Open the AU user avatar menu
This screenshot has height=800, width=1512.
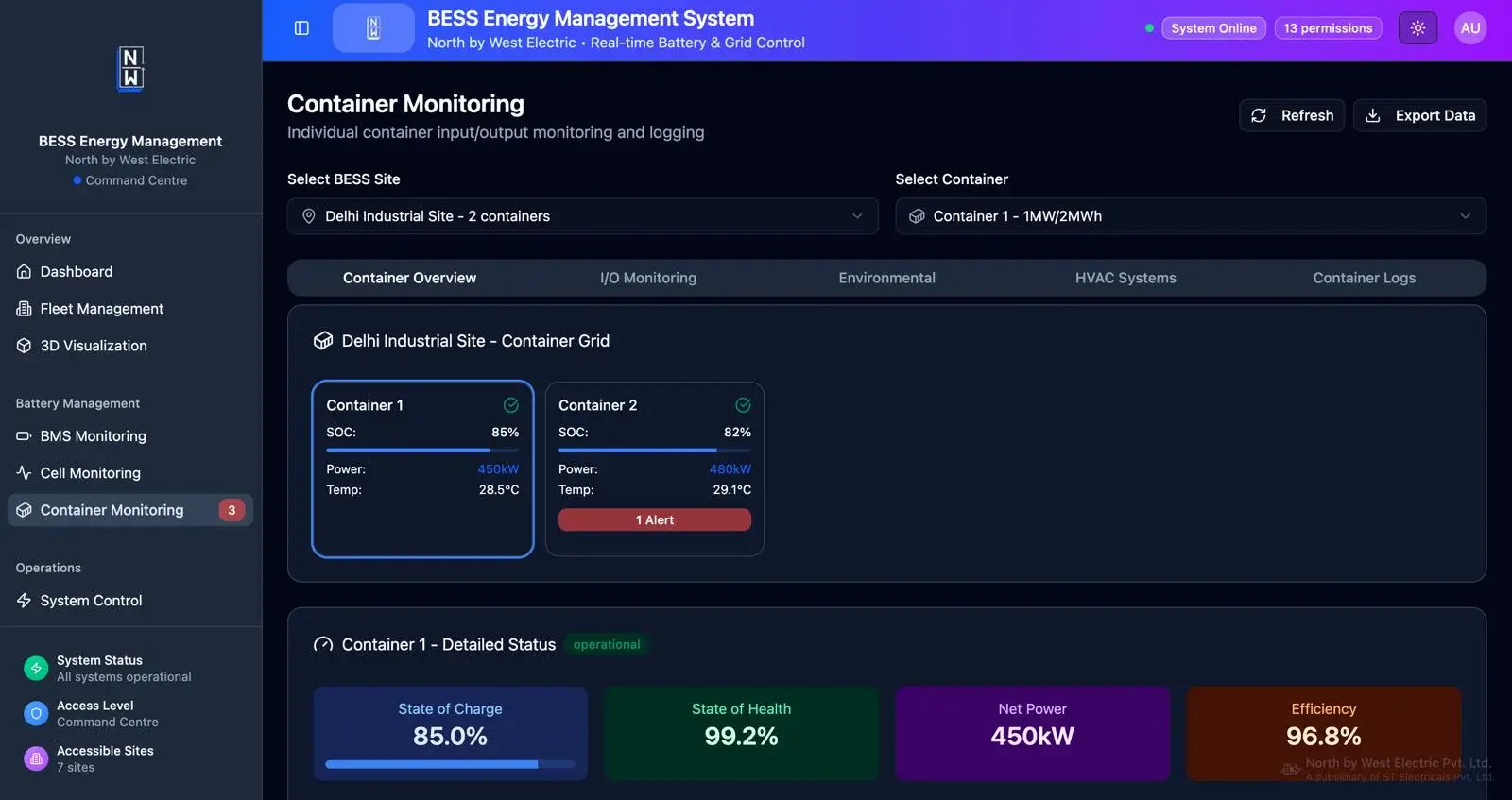(1469, 28)
